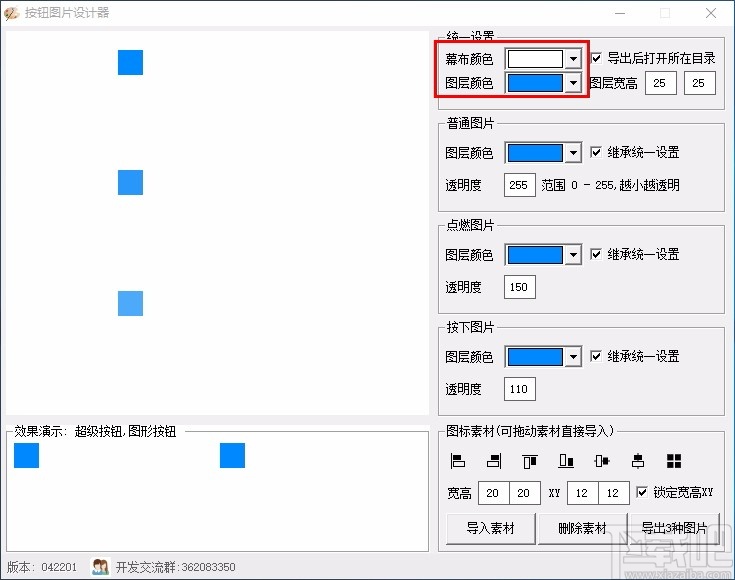The width and height of the screenshot is (735, 580).
Task: Toggle the 锁定宽高XY checkbox
Action: tap(642, 492)
